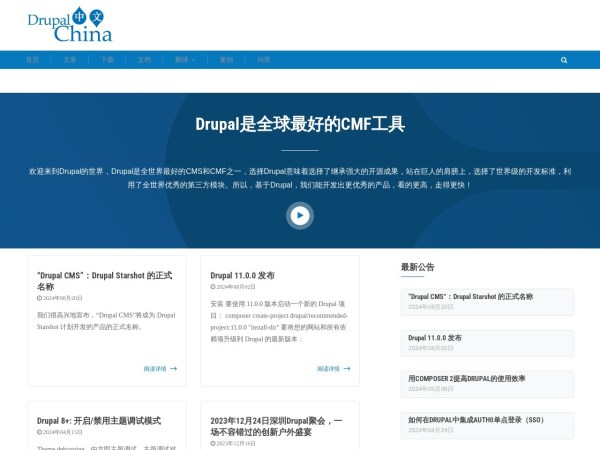Select 下载 in the navigation bar
This screenshot has width=600, height=450.
(107, 60)
